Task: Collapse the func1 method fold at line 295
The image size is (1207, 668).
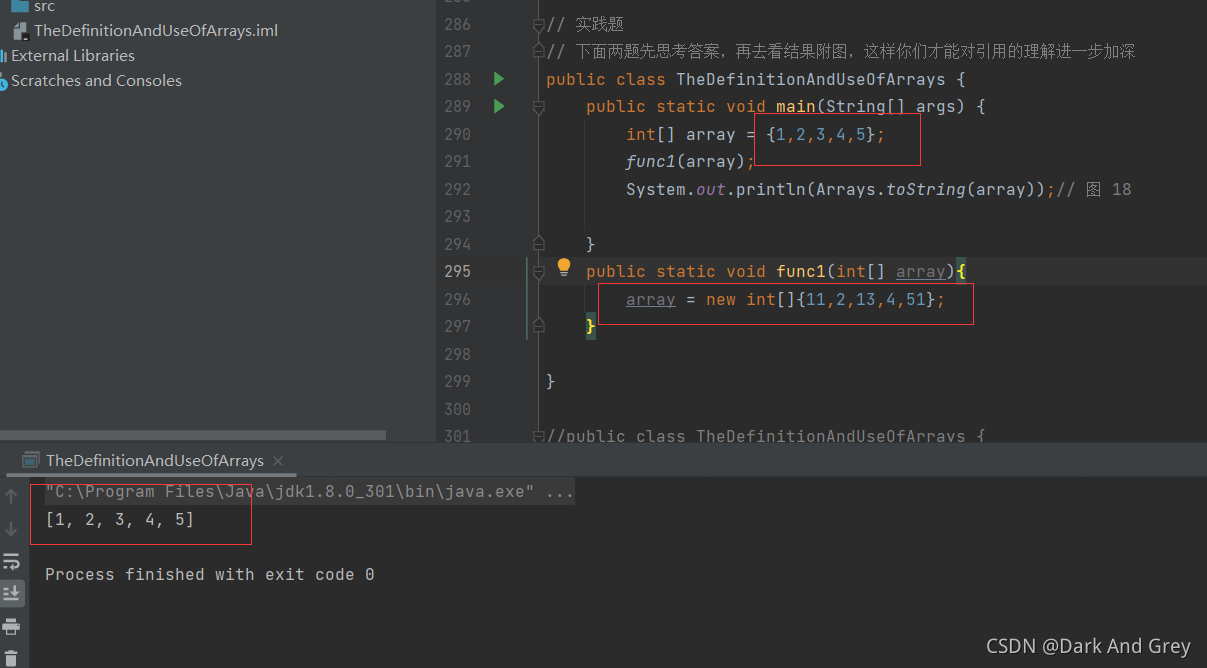Action: point(539,271)
